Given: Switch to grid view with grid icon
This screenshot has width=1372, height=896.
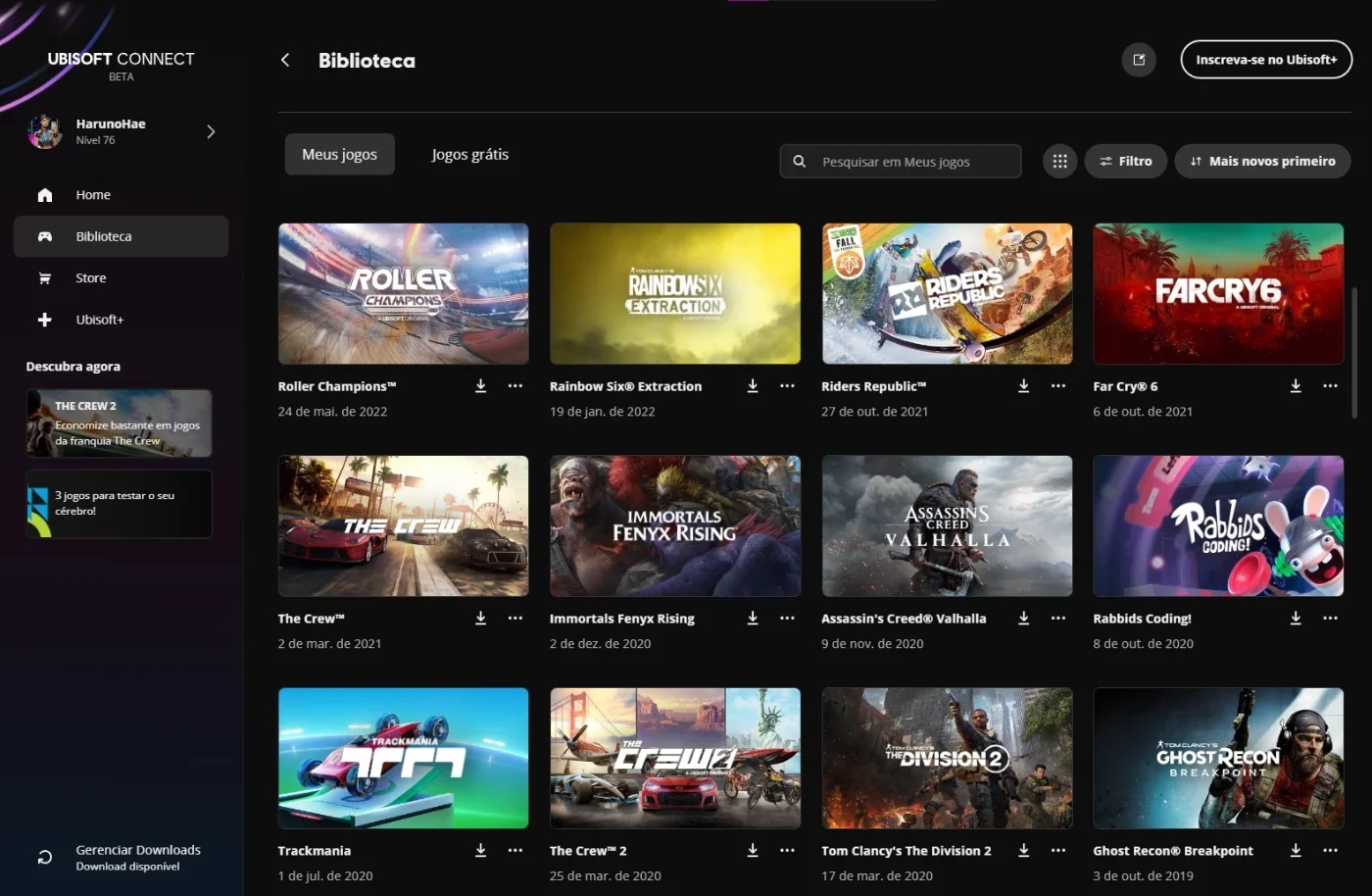Looking at the screenshot, I should [1060, 162].
